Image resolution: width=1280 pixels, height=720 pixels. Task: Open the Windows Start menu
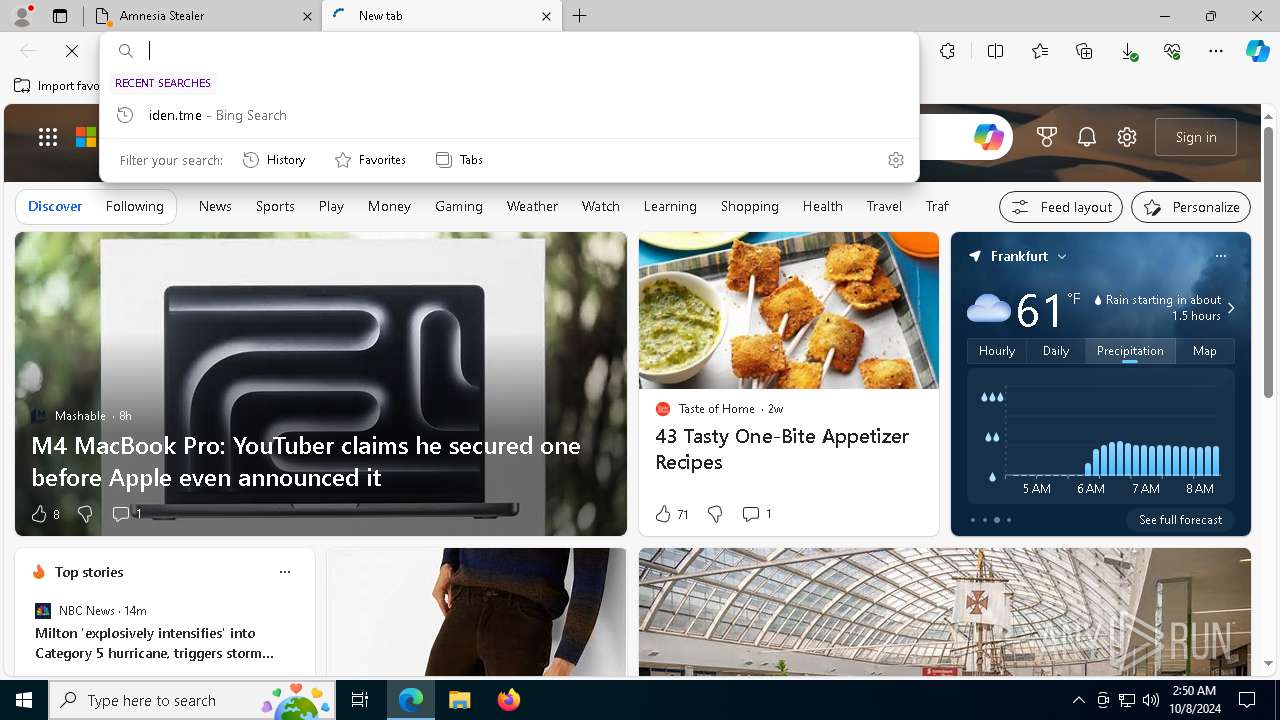pos(24,700)
